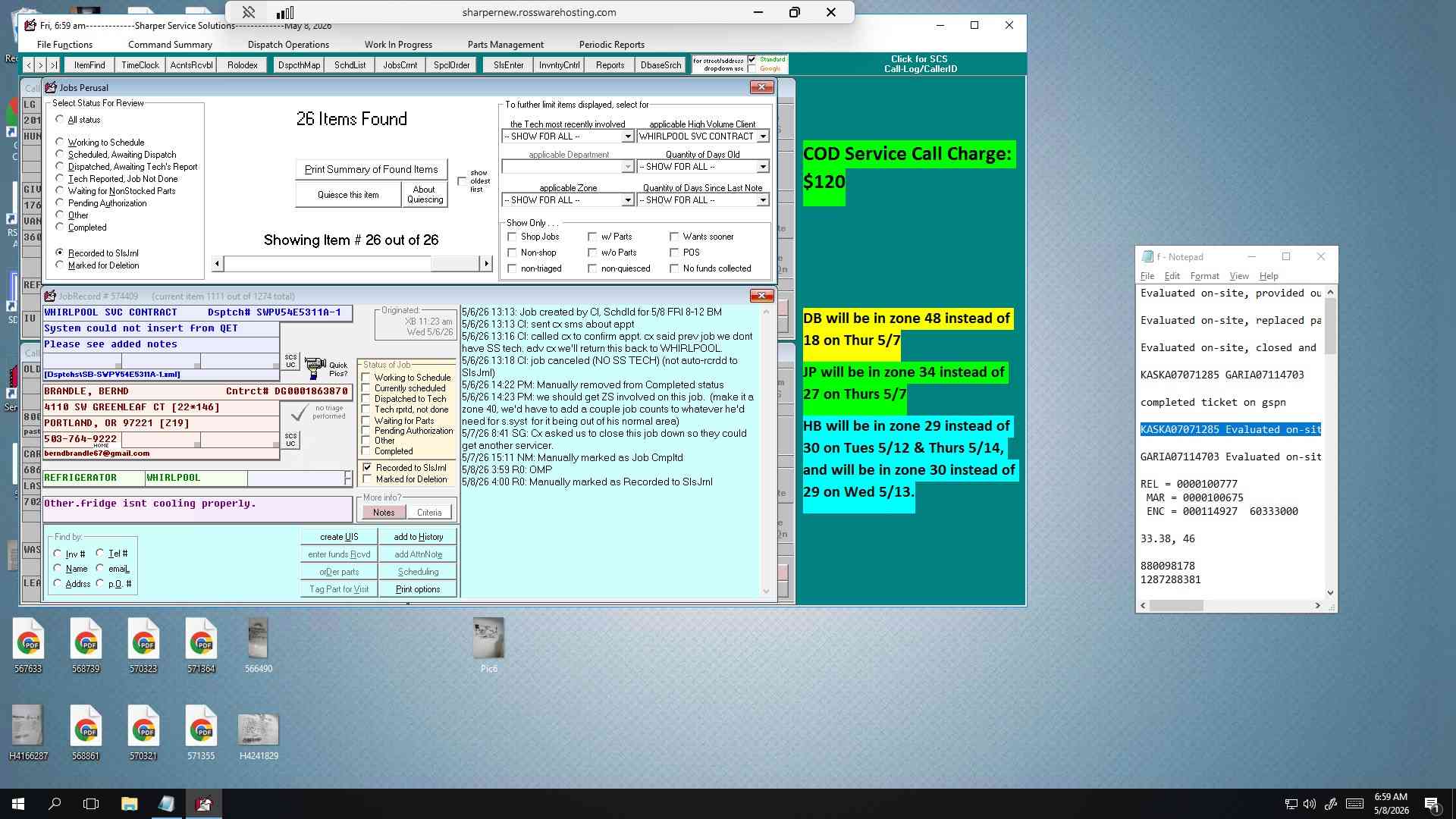Select the All status radio button
Image resolution: width=1456 pixels, height=819 pixels.
pos(60,120)
